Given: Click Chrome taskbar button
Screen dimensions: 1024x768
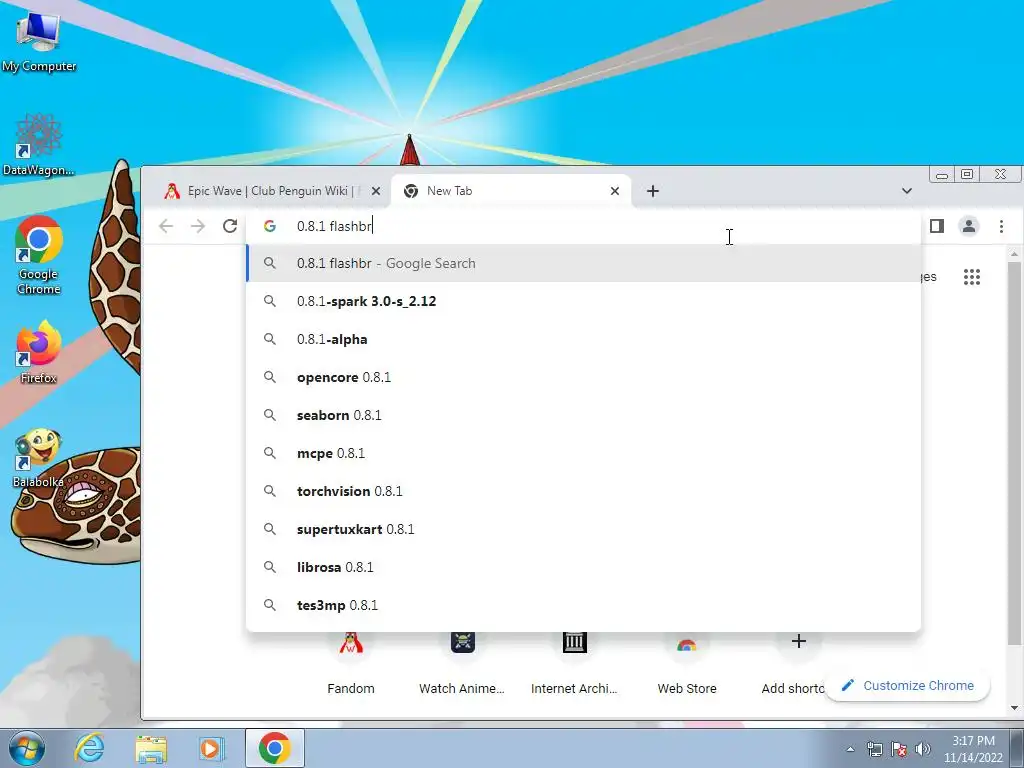Looking at the screenshot, I should (274, 748).
